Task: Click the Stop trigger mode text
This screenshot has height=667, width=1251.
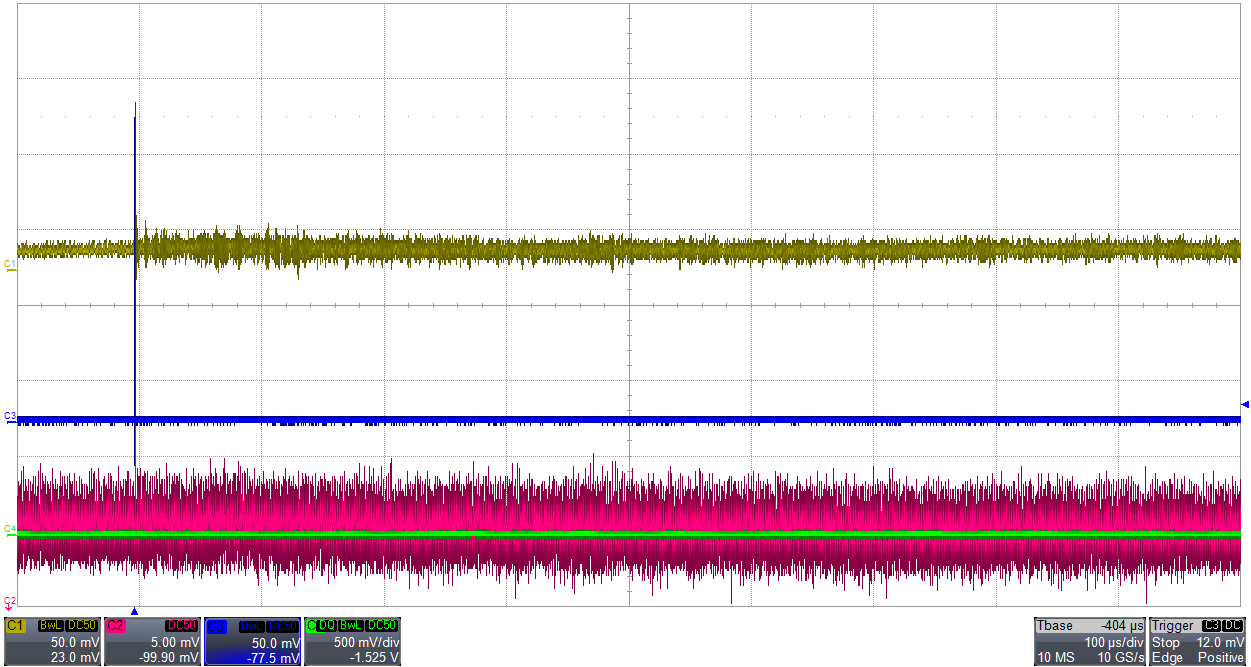Action: pos(1166,642)
